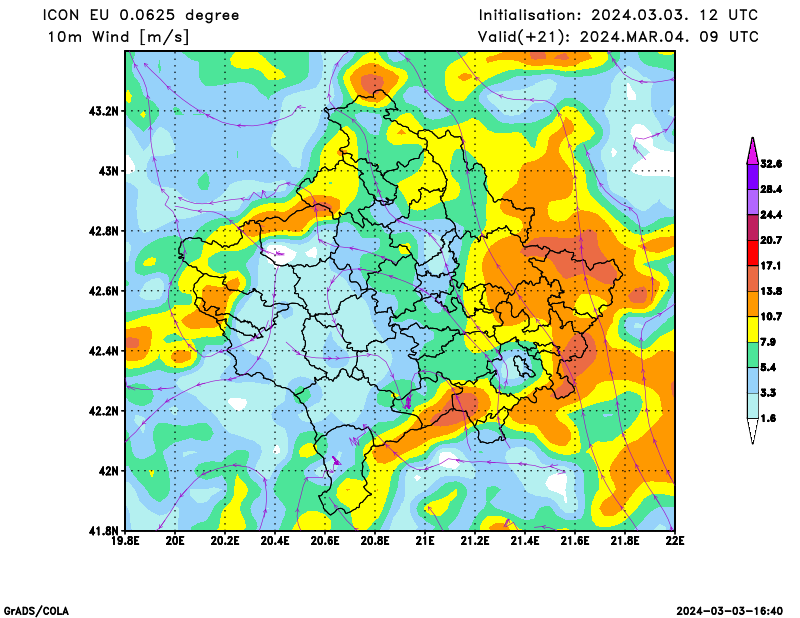Image resolution: width=800 pixels, height=618 pixels.
Task: Click the orange colorbar swatch above 10.7
Action: click(753, 304)
